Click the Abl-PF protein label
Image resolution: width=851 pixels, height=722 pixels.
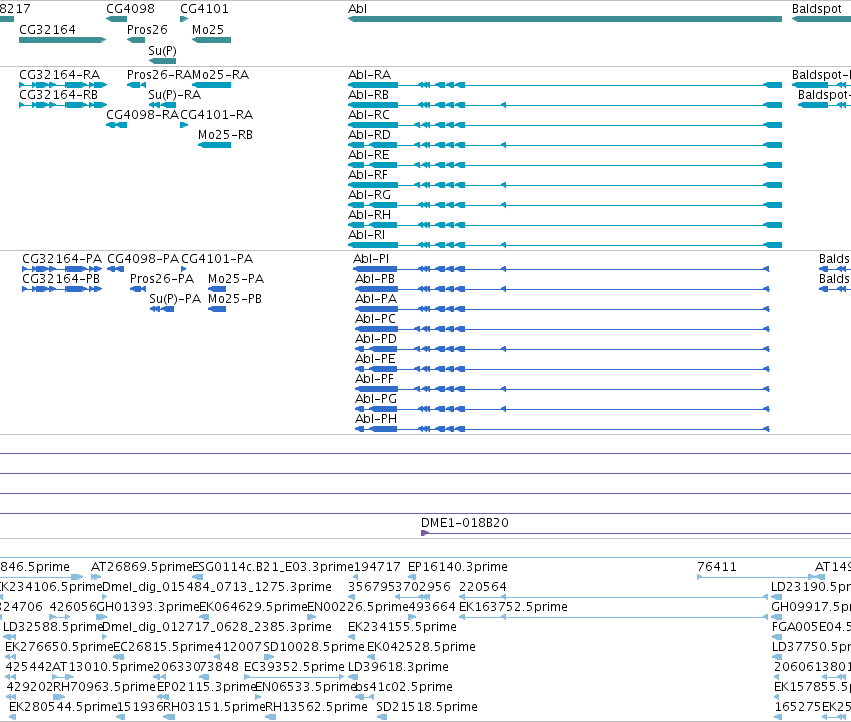(x=374, y=379)
